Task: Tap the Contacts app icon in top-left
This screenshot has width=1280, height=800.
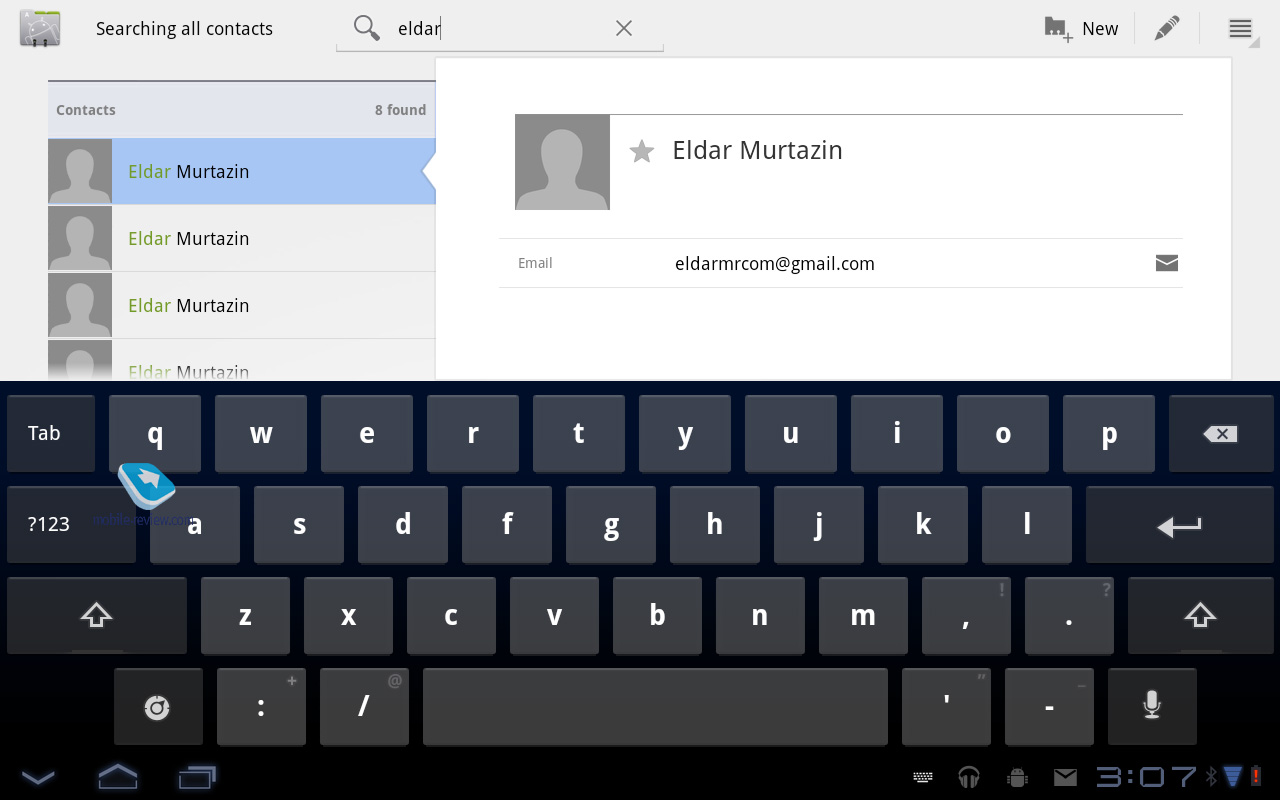Action: click(40, 28)
